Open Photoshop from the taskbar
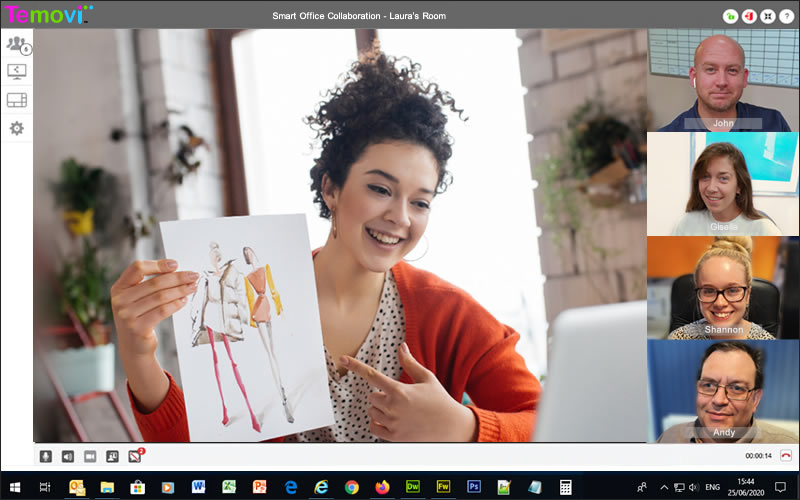The height and width of the screenshot is (500, 800). 474,487
